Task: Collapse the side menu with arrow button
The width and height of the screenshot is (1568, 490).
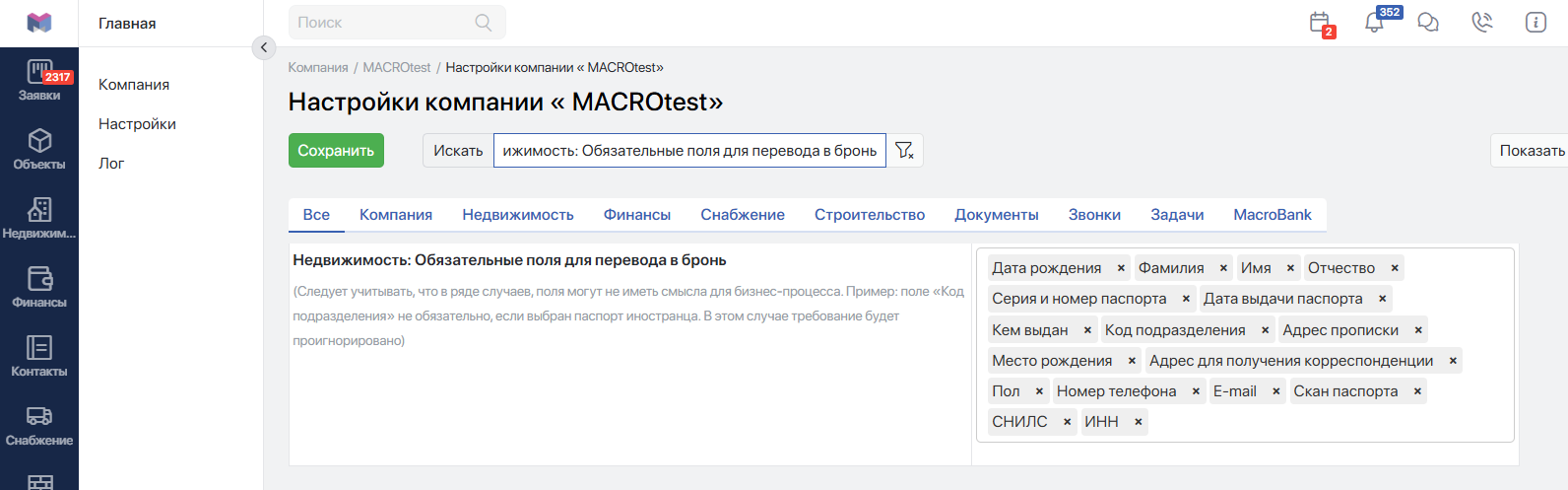Action: click(x=264, y=47)
